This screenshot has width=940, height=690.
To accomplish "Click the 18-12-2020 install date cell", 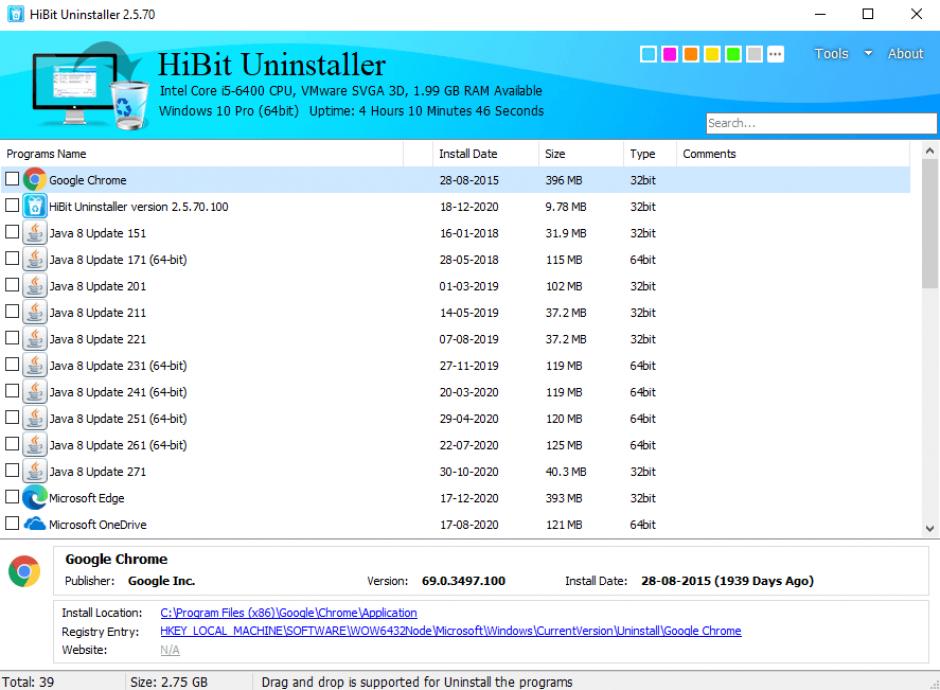I will (x=469, y=207).
